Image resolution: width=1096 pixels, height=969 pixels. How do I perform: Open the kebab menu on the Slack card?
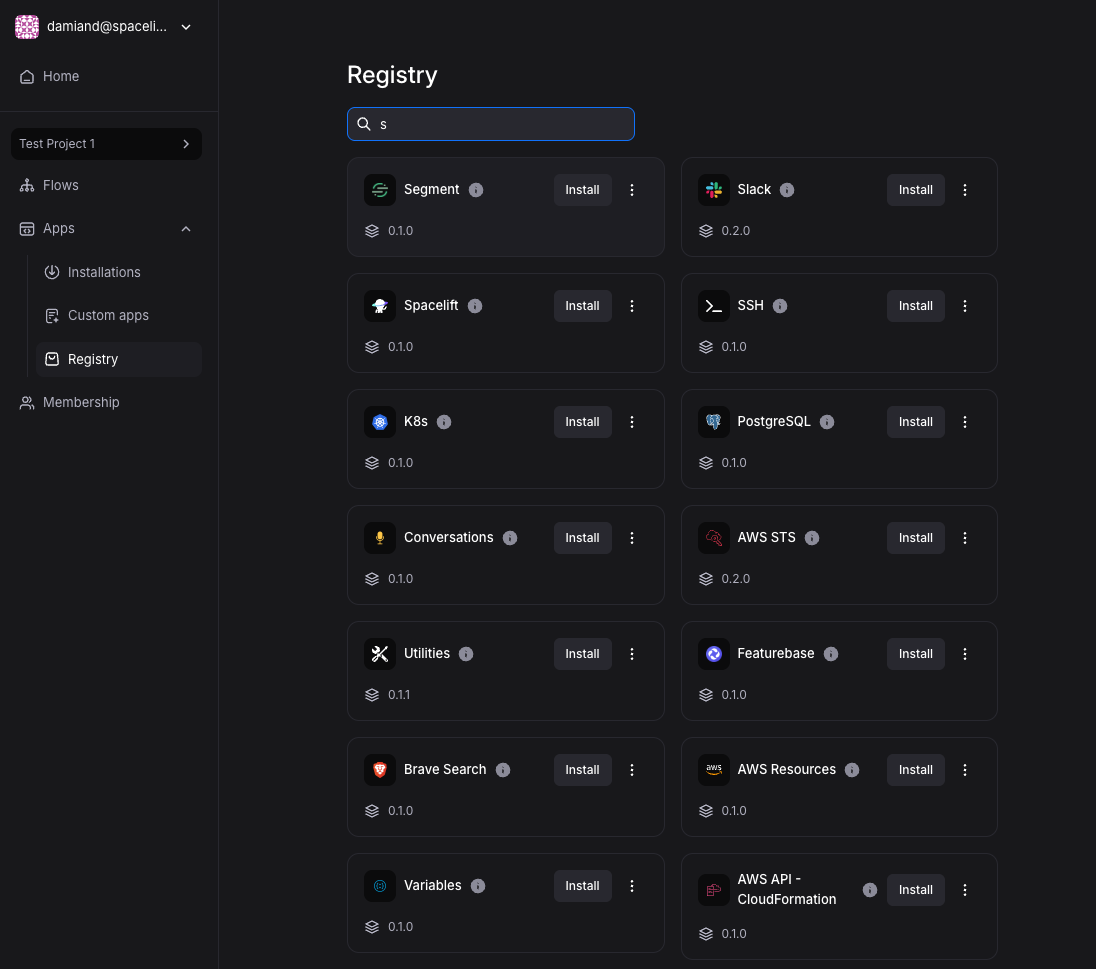coord(965,189)
